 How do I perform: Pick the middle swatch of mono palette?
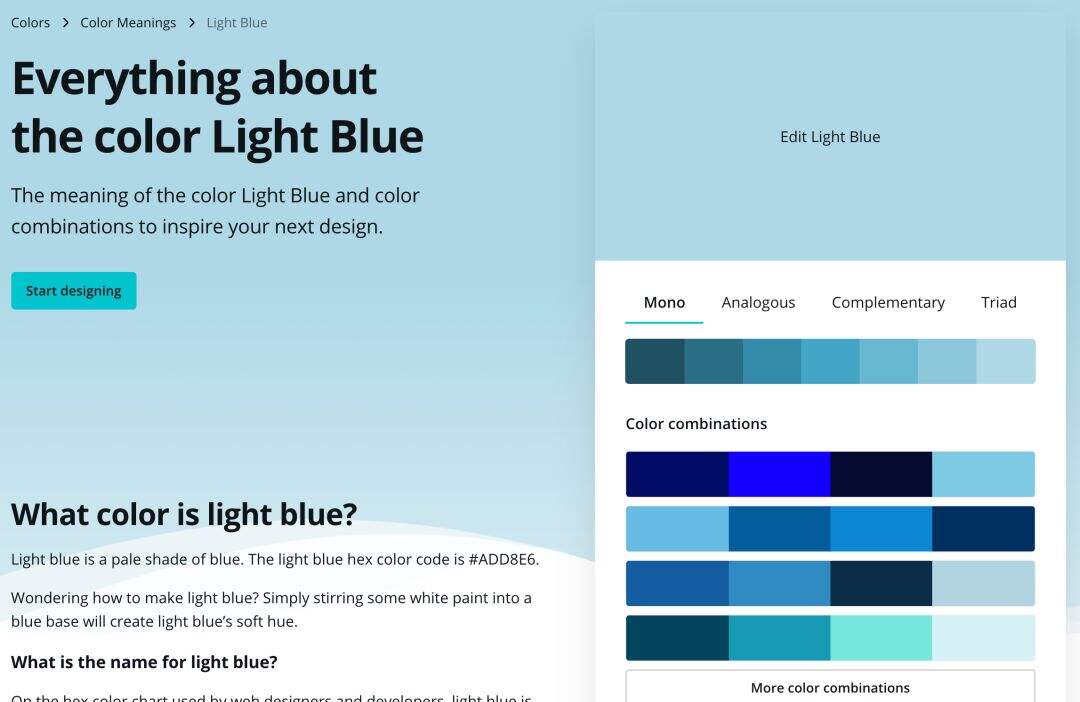[x=830, y=361]
